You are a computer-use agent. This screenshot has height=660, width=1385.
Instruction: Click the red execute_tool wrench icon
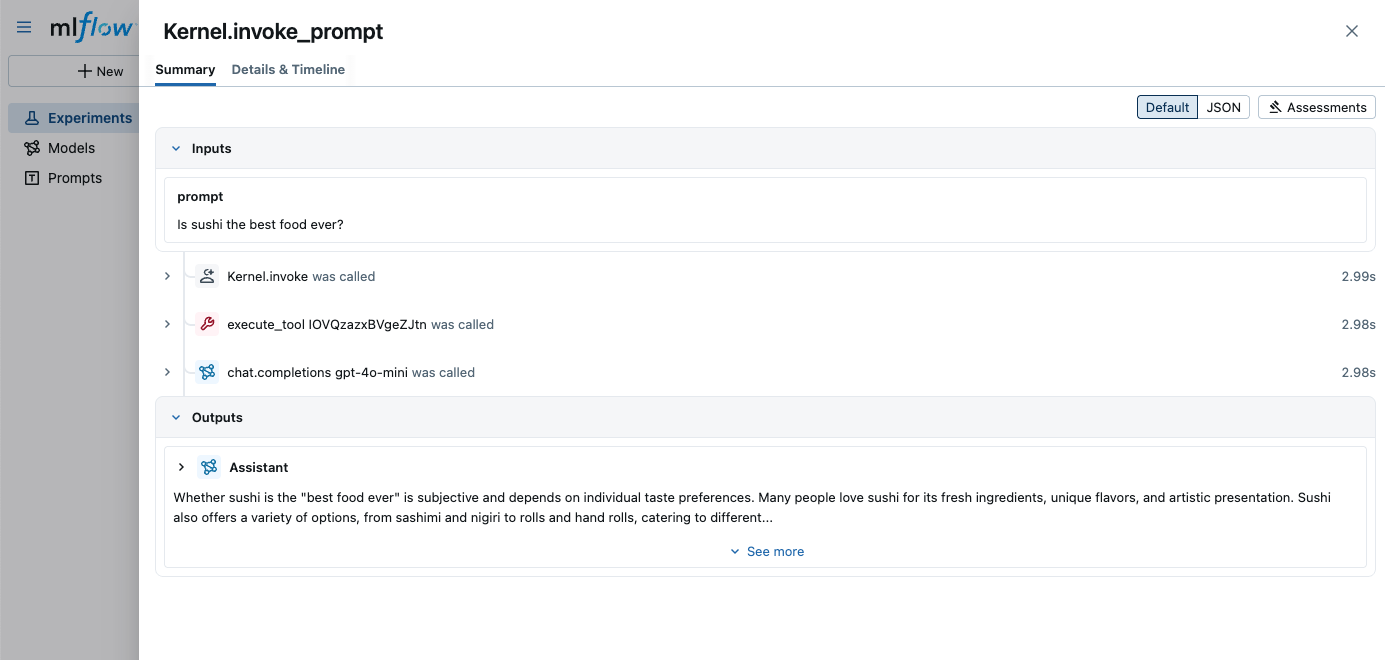[x=207, y=324]
